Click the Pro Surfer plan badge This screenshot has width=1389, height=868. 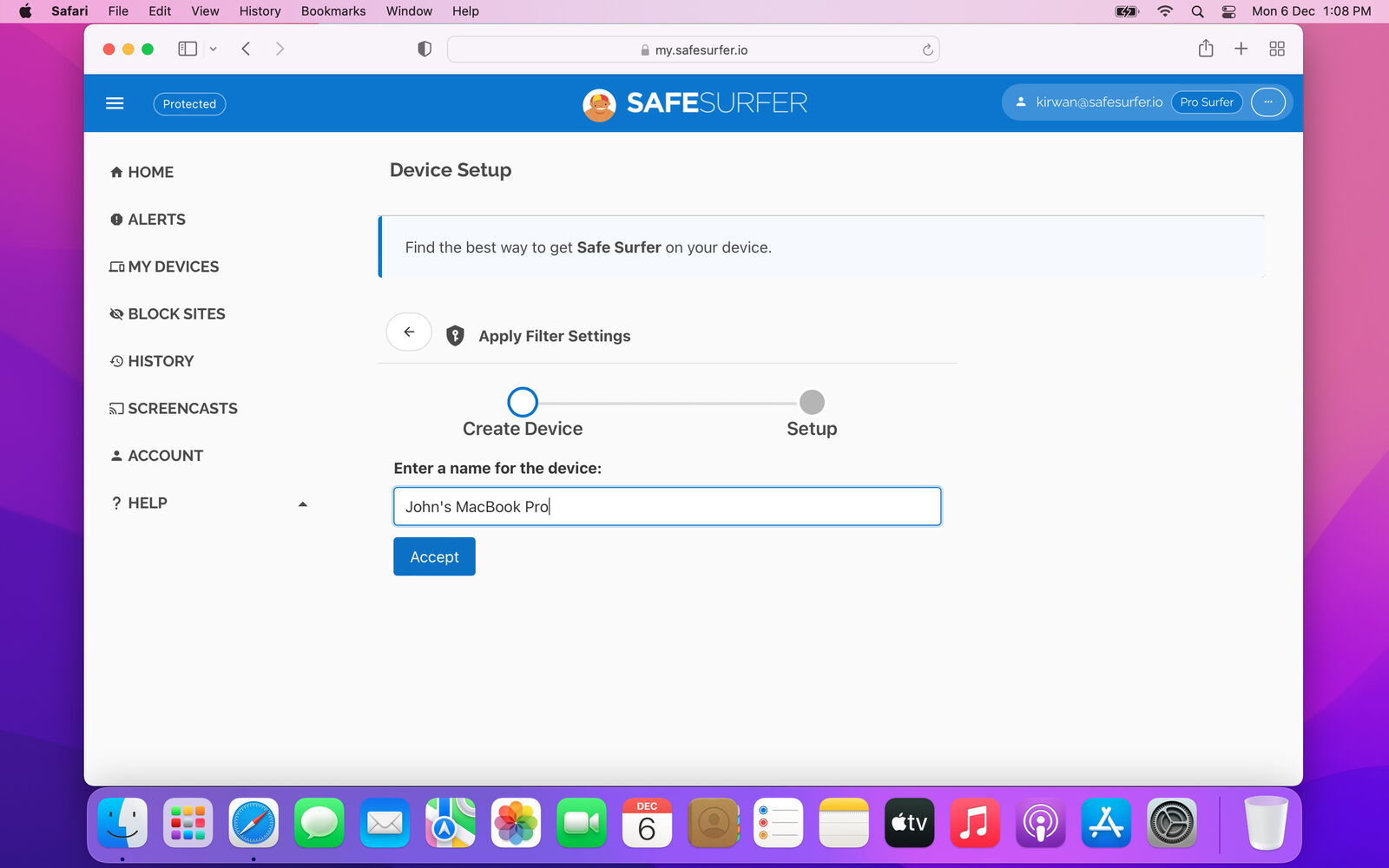point(1207,102)
